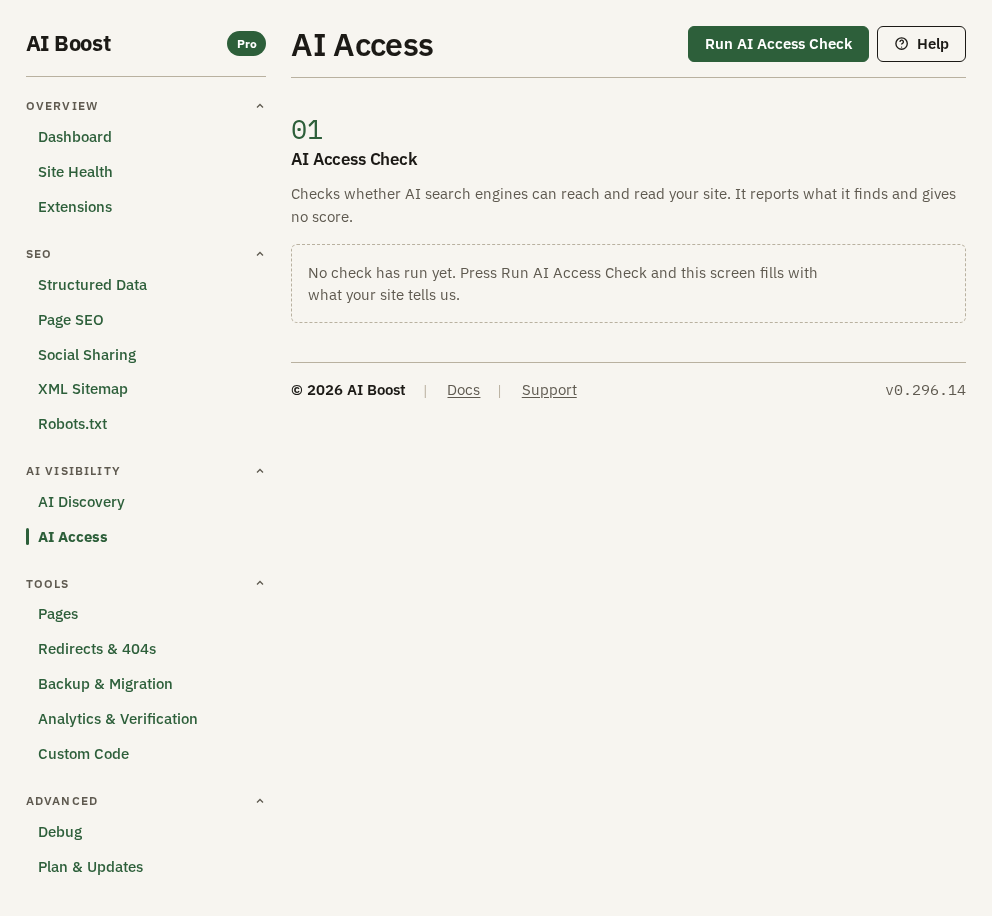Collapse the AI Visibility section chevron
Screen dimensions: 992x916
[259, 471]
